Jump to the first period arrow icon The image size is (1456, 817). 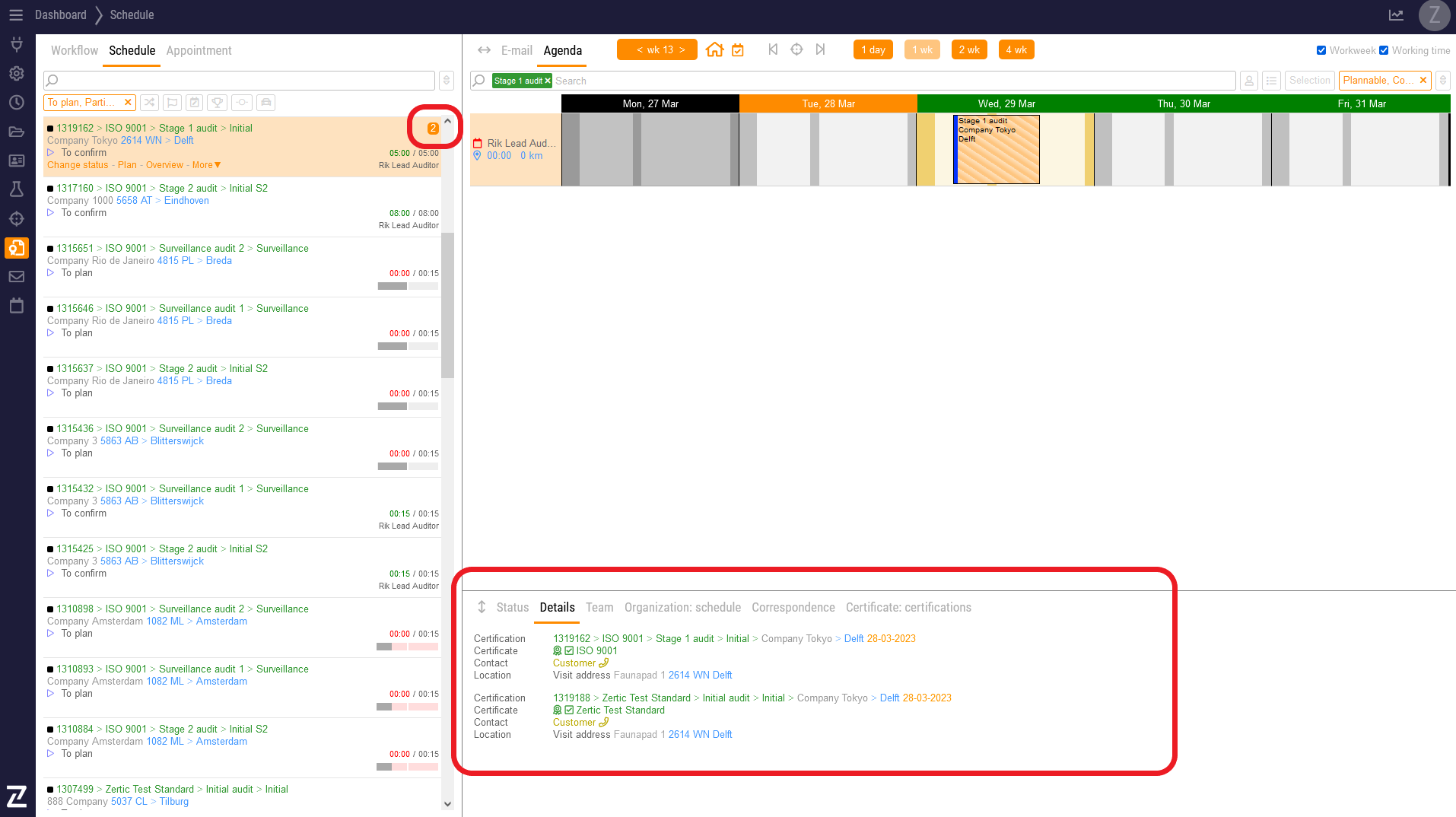pos(773,50)
